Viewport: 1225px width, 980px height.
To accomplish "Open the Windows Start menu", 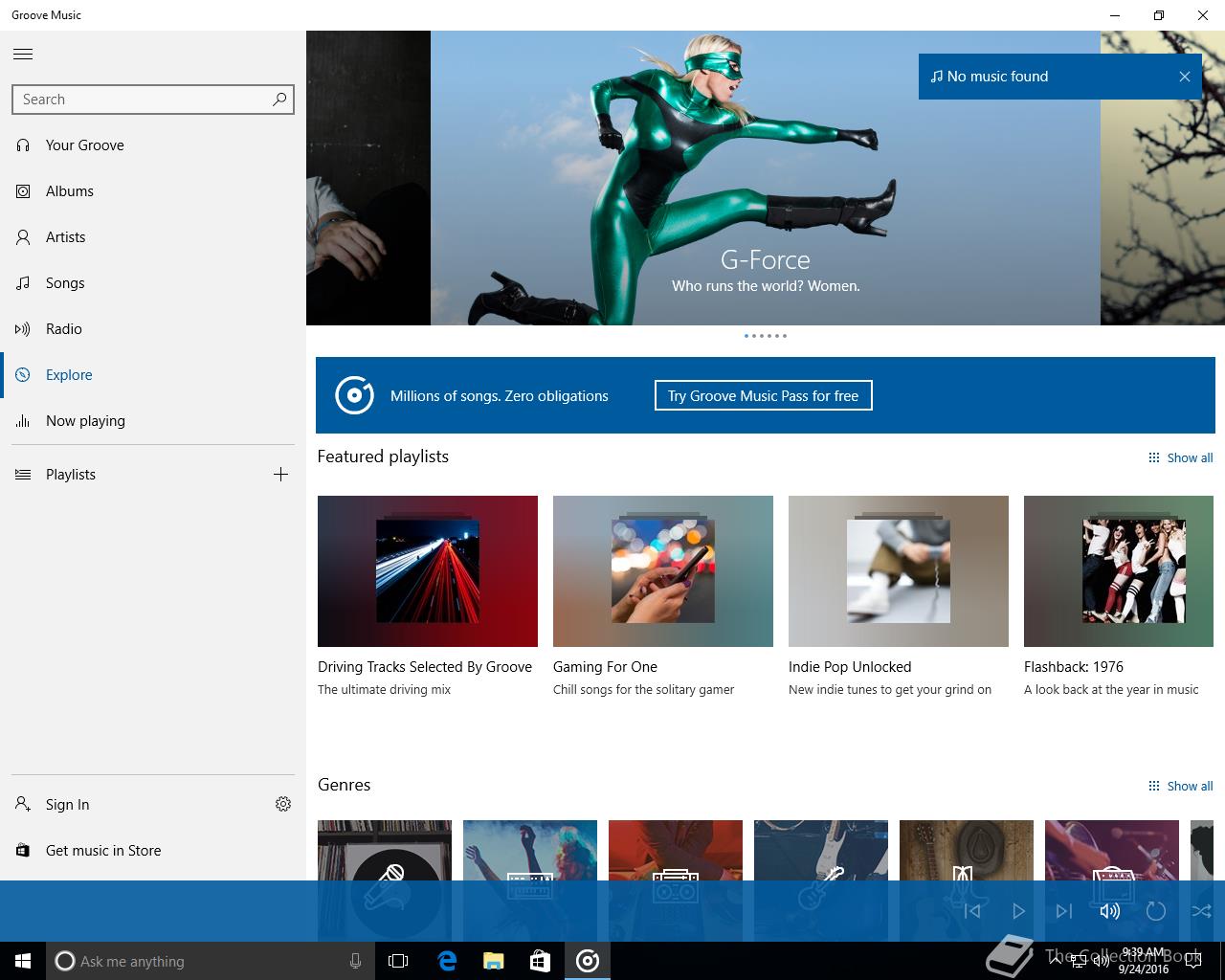I will pos(23,961).
